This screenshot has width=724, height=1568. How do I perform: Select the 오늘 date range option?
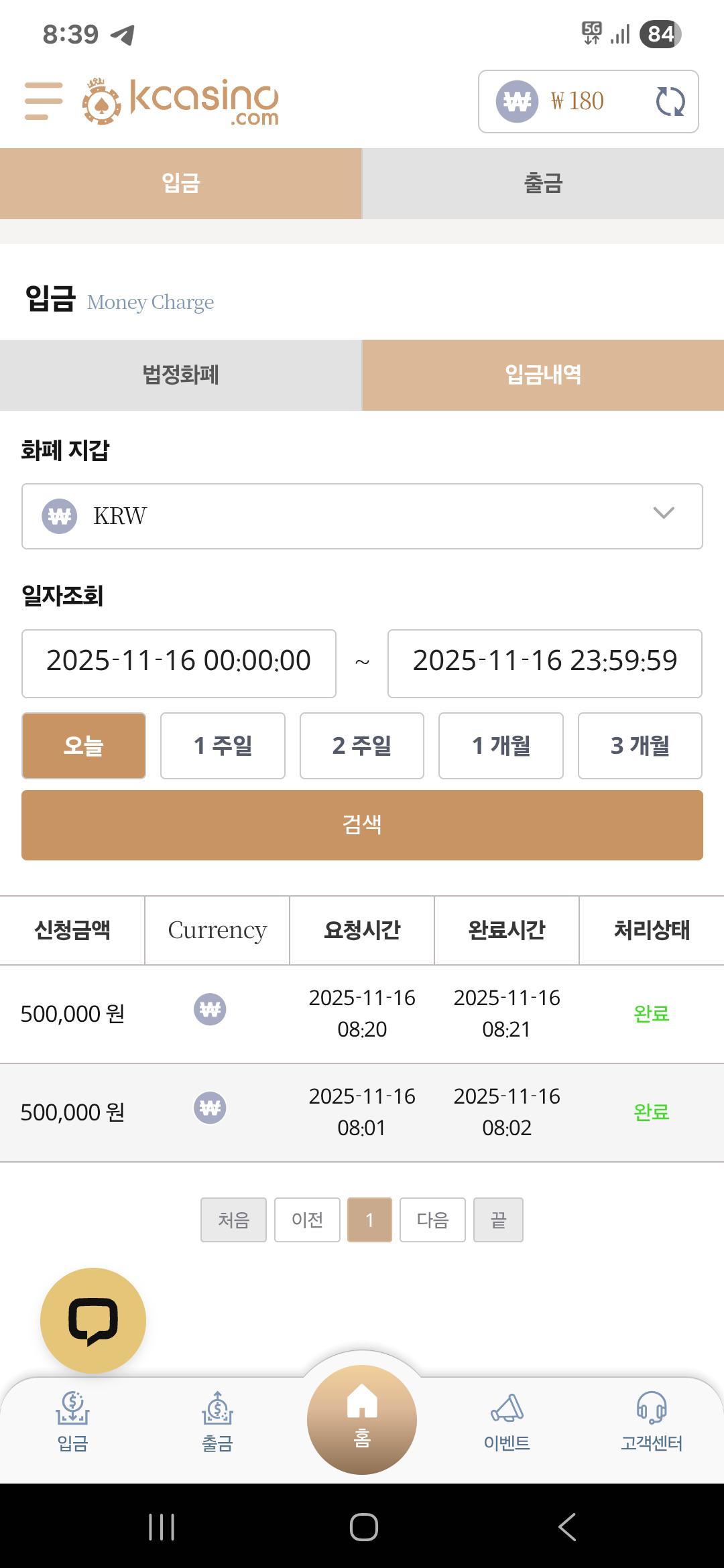(84, 746)
